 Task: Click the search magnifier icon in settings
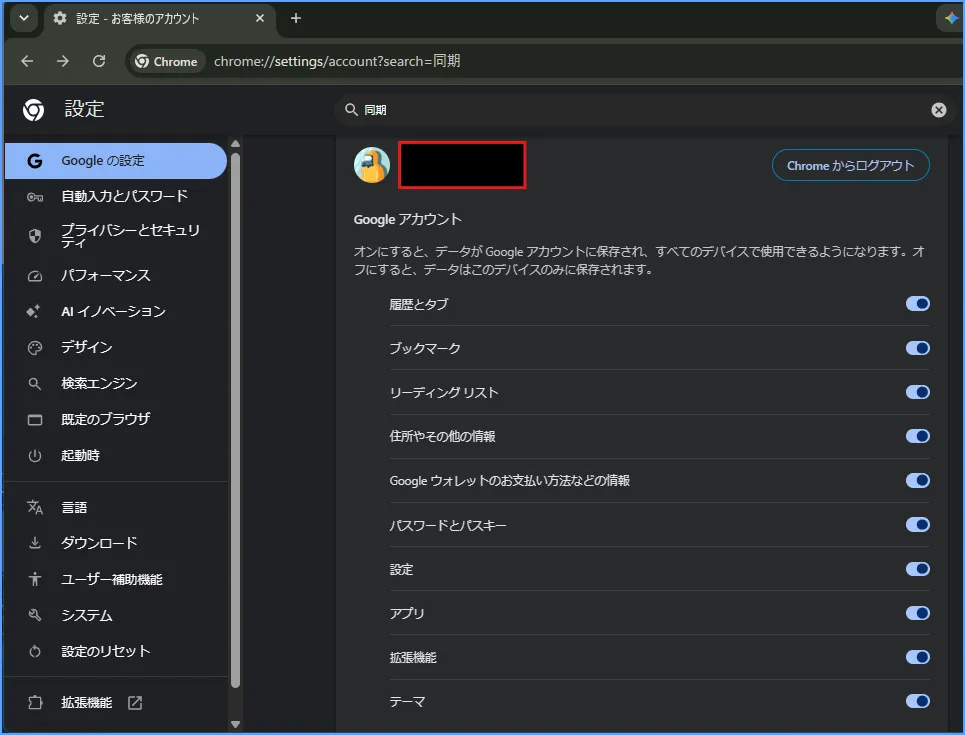coord(351,110)
